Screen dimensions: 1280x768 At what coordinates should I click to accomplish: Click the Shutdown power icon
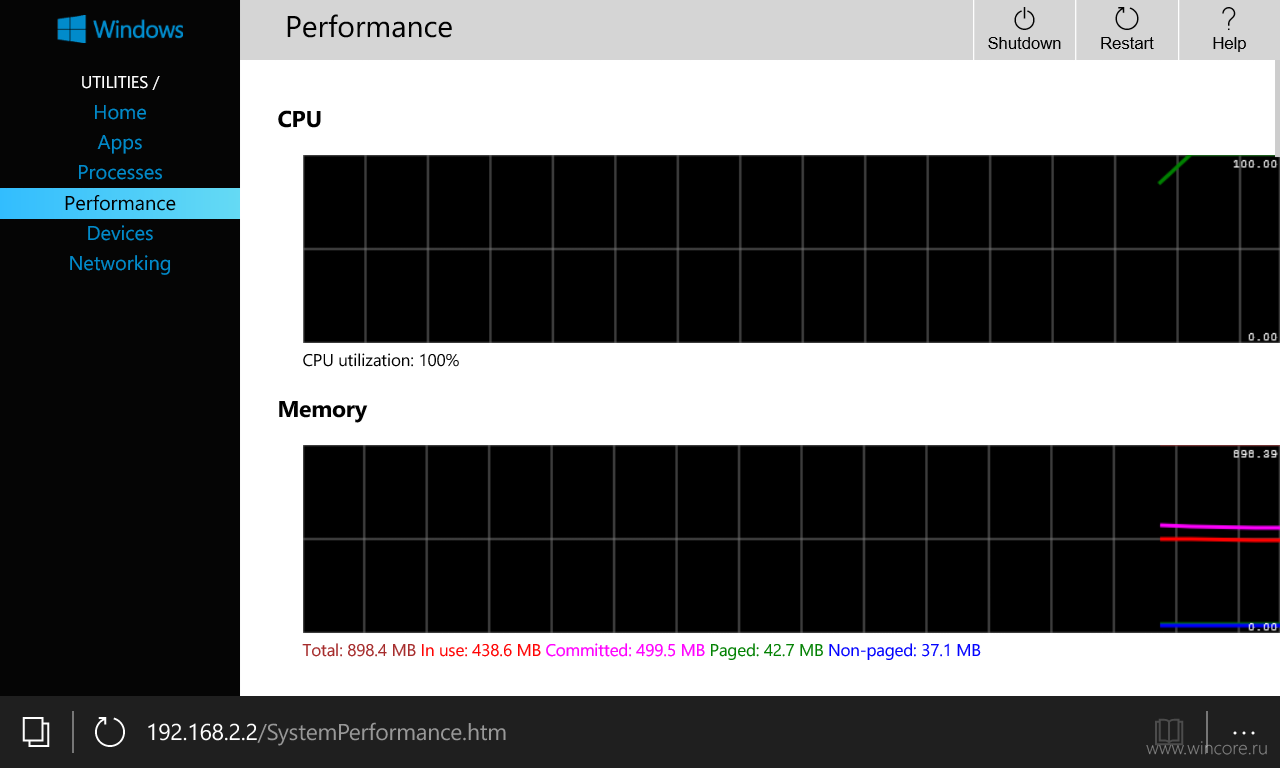pyautogui.click(x=1024, y=18)
